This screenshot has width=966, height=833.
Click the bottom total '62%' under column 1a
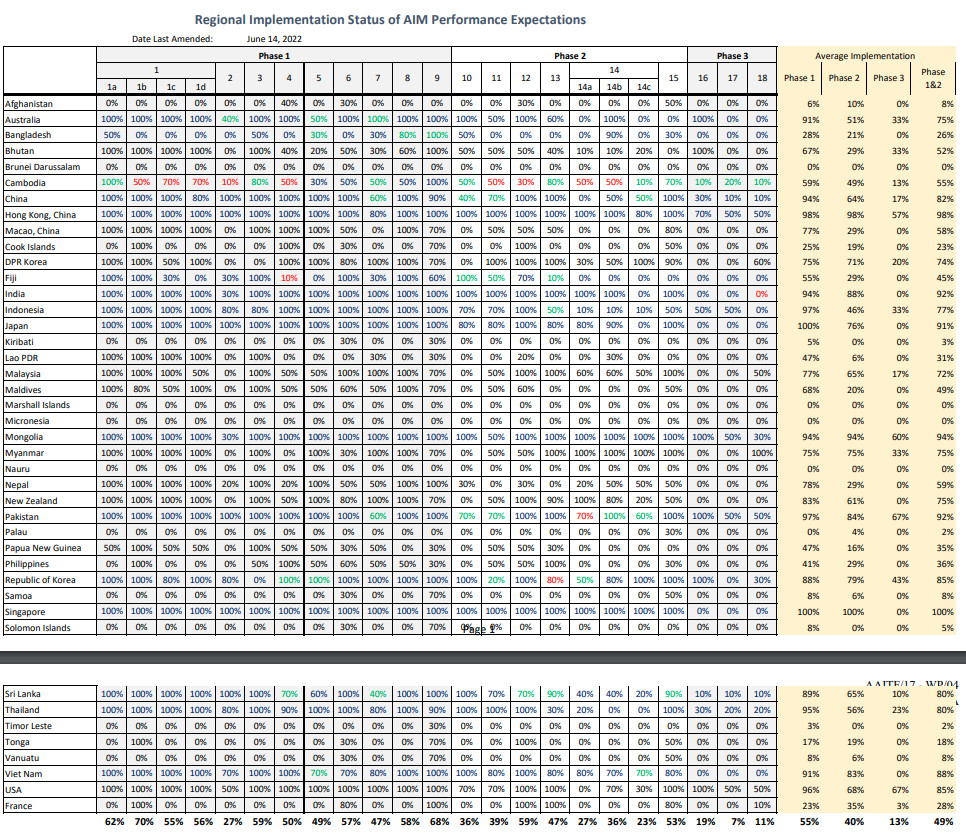tap(115, 821)
